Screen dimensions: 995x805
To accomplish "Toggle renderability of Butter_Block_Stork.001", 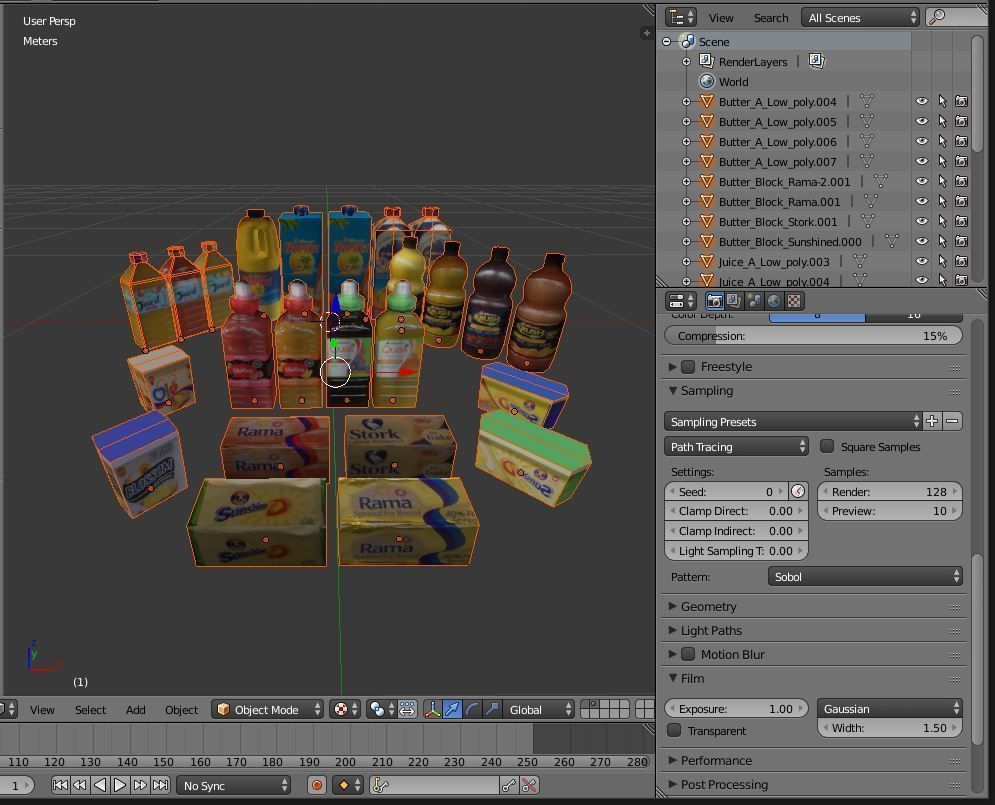I will [x=962, y=221].
